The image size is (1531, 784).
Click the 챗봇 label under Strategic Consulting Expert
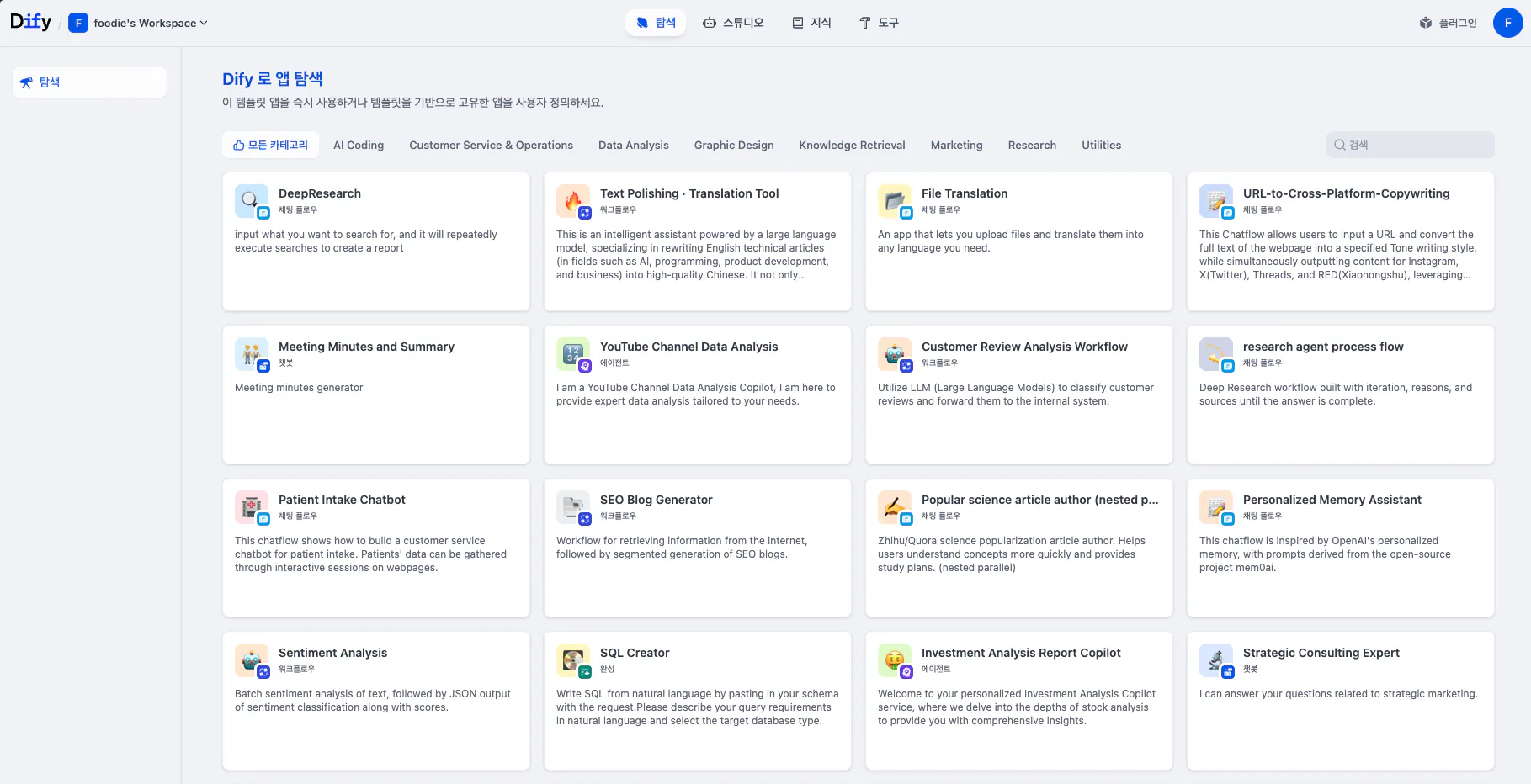click(1251, 670)
